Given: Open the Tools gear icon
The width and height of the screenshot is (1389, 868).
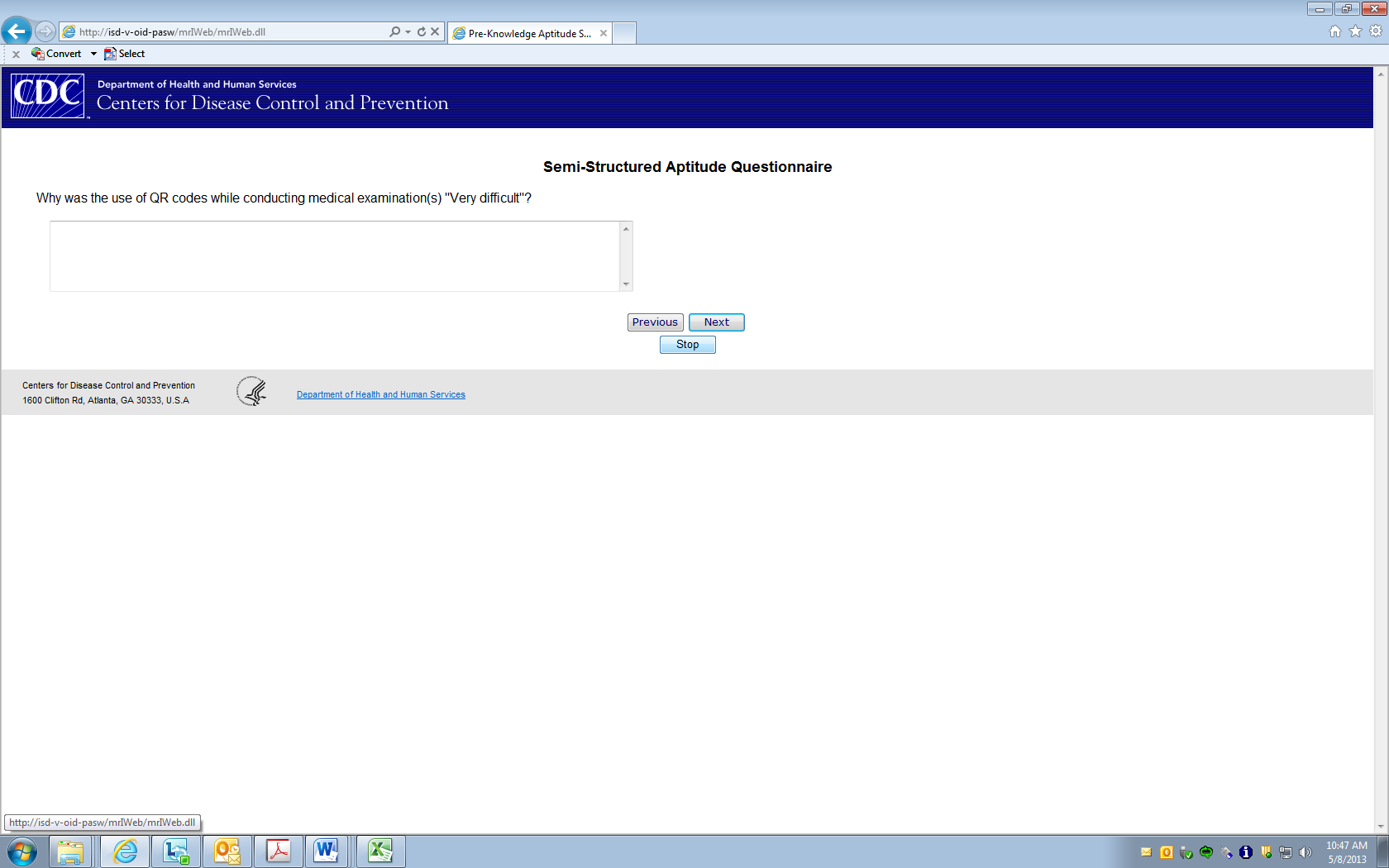Looking at the screenshot, I should [1376, 31].
